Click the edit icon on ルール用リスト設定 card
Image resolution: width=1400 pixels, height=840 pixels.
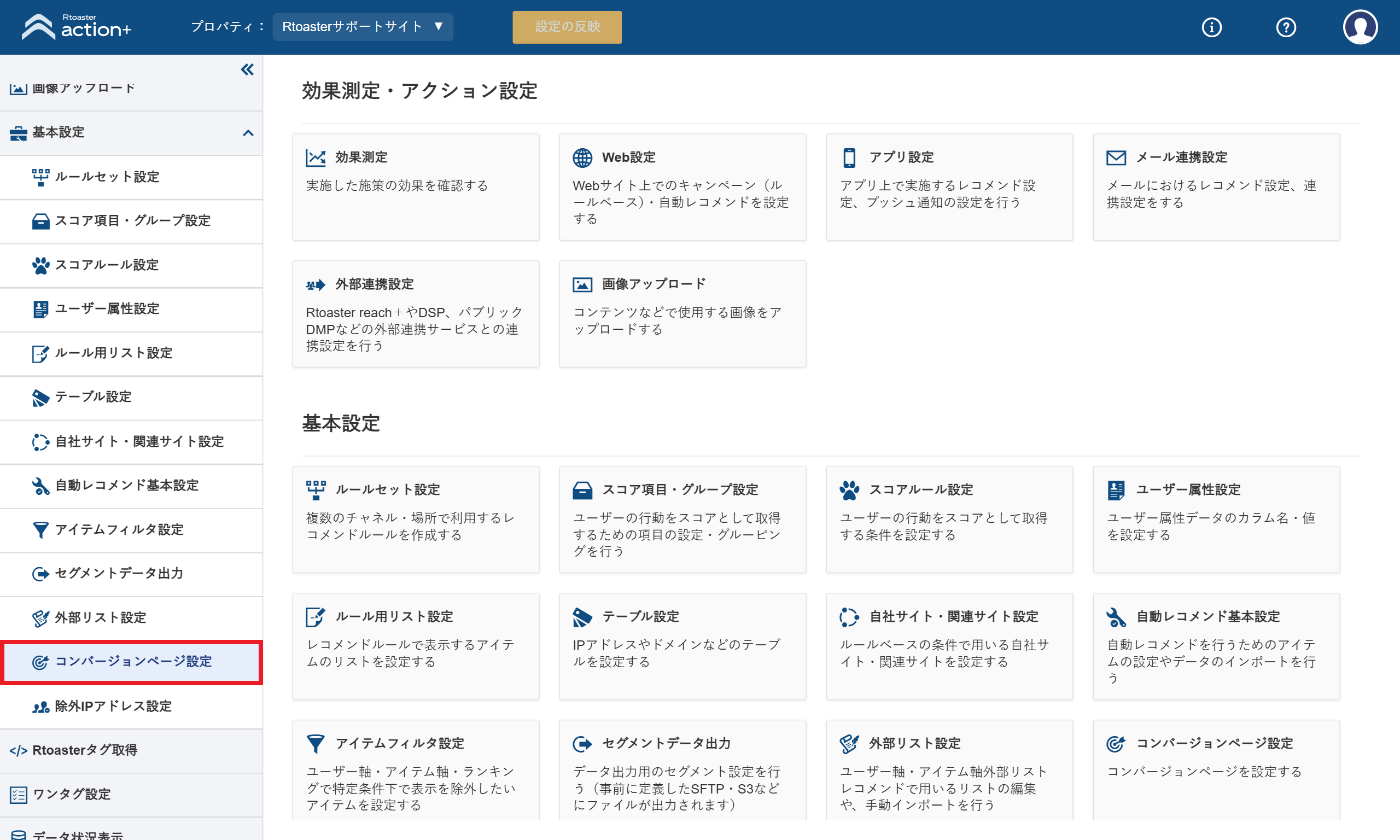click(315, 617)
